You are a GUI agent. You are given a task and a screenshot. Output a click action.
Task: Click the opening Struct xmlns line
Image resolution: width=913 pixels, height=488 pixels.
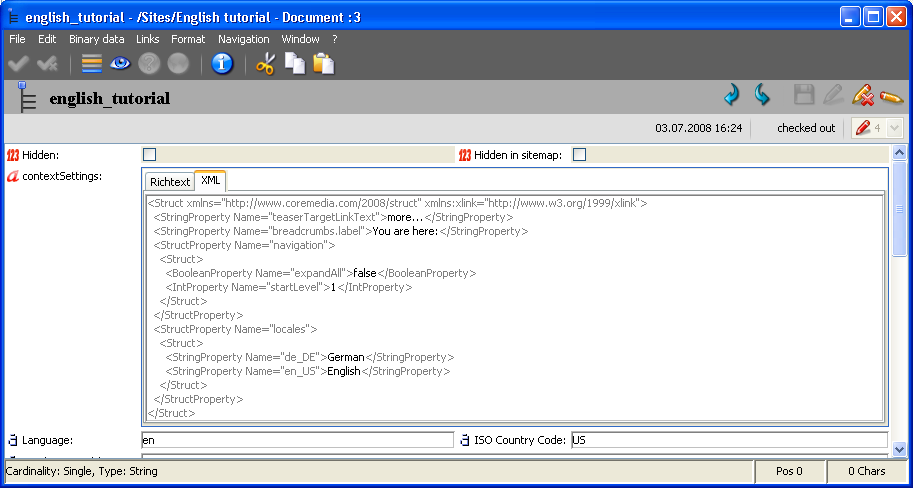coord(398,203)
